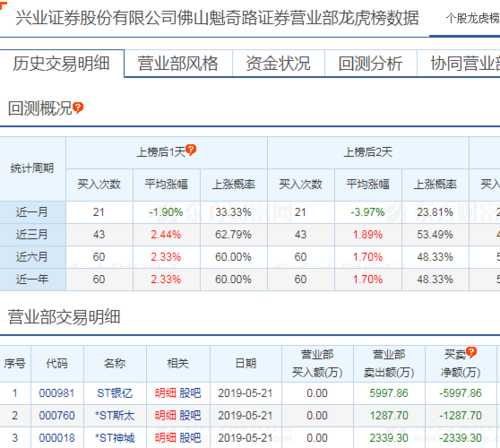Screen dimensions: 500x448
Task: Open the ST银亿 stock name link
Action: [115, 393]
